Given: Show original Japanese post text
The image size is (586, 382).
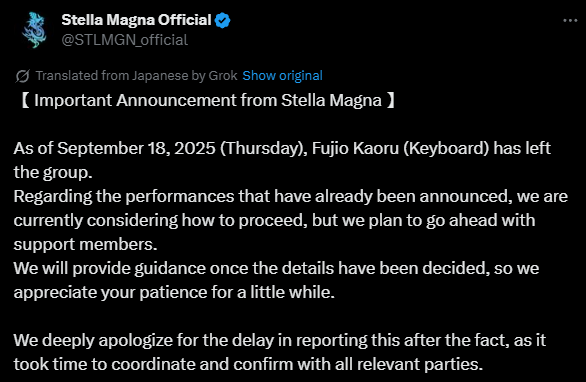Looking at the screenshot, I should 282,76.
